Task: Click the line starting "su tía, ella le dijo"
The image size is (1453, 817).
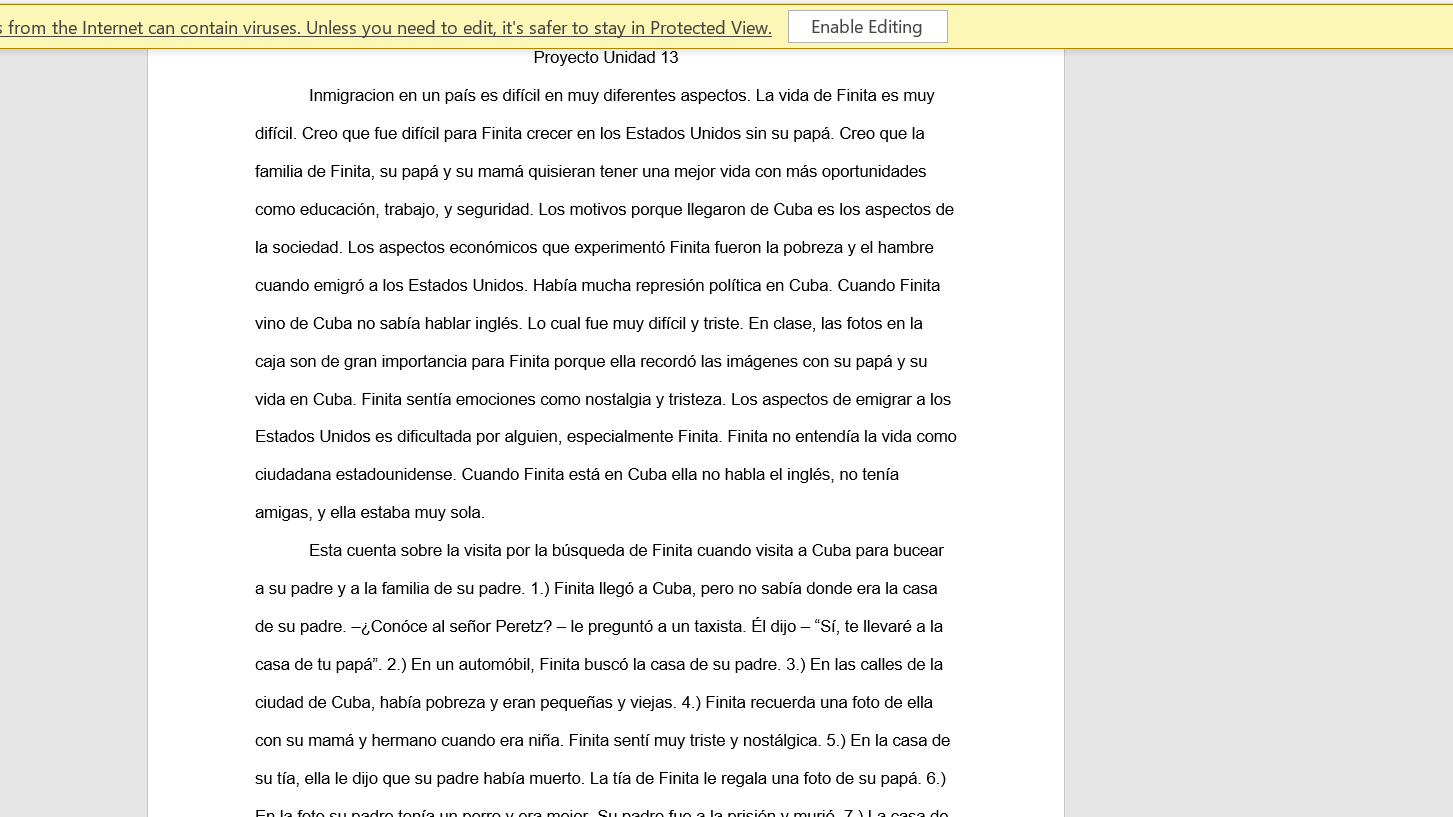Action: 601,779
